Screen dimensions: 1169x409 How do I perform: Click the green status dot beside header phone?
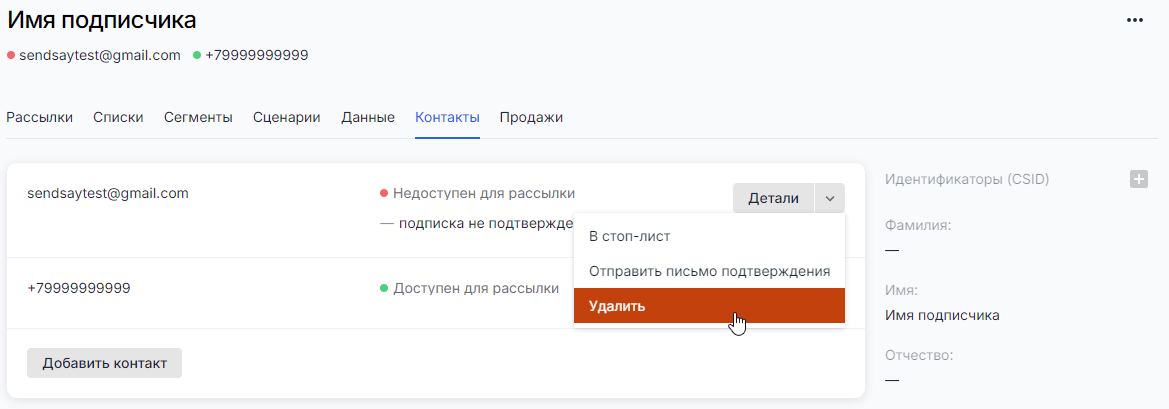[197, 55]
